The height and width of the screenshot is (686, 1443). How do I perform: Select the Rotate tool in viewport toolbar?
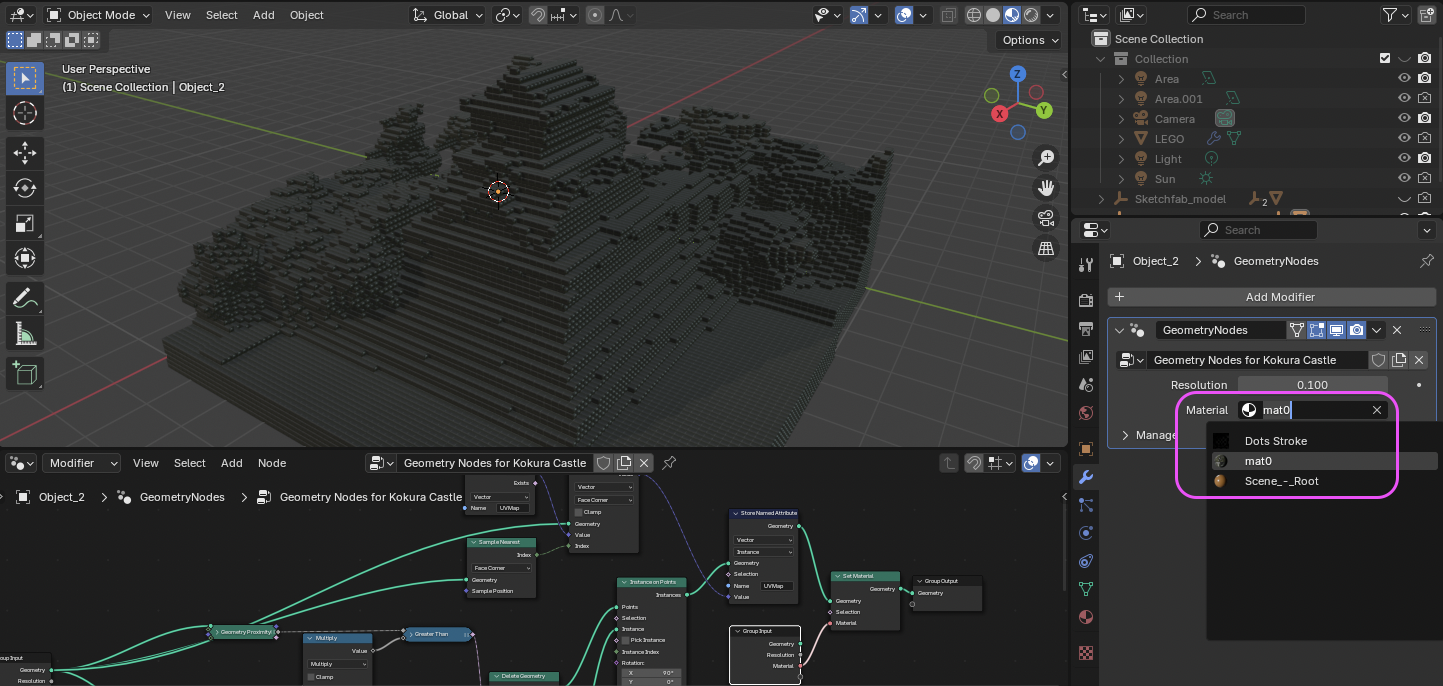[x=25, y=187]
